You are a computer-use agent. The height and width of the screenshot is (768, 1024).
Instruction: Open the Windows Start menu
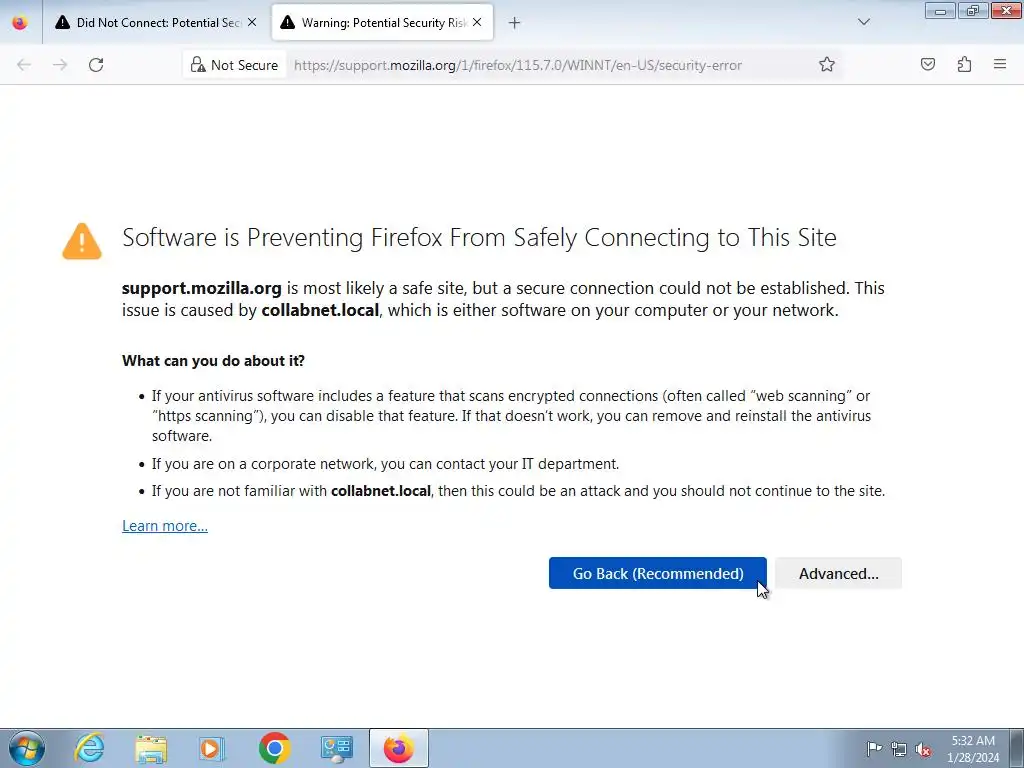click(25, 748)
